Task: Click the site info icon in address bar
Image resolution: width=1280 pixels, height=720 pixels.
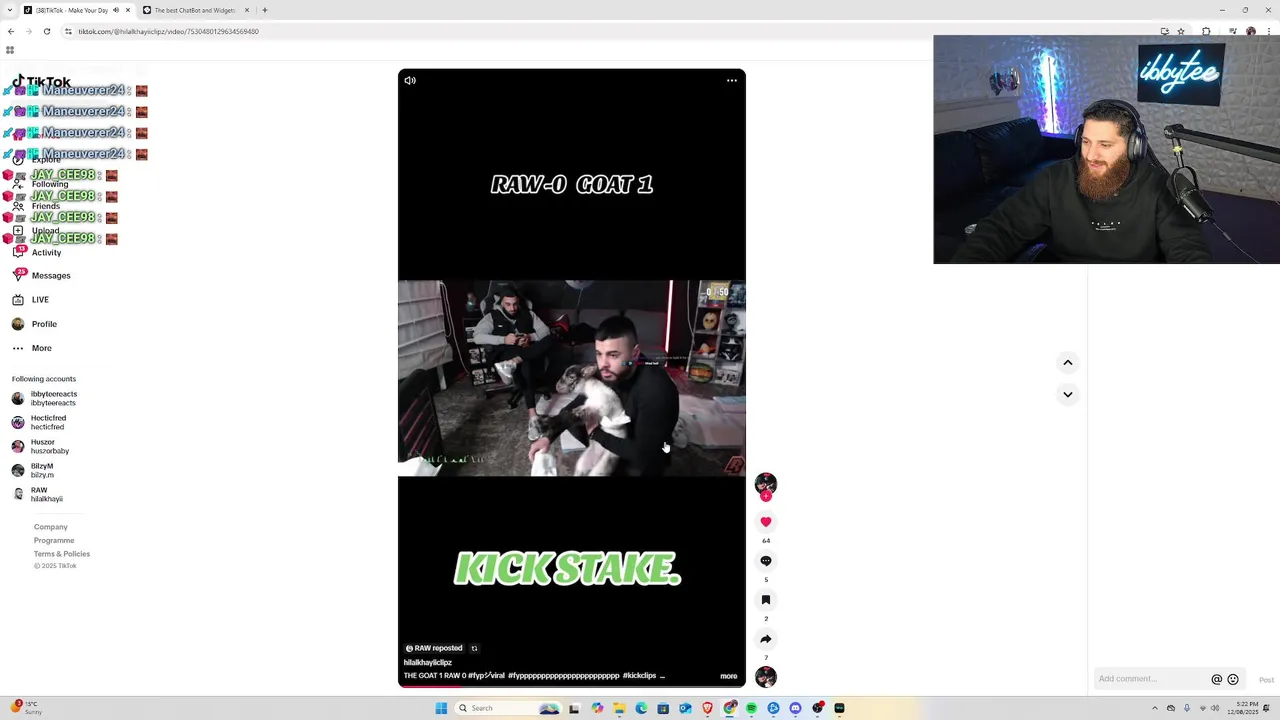Action: click(68, 31)
